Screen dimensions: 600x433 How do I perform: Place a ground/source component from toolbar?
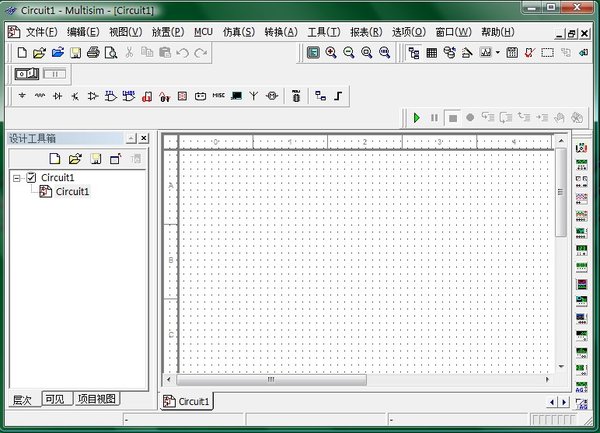pos(22,96)
